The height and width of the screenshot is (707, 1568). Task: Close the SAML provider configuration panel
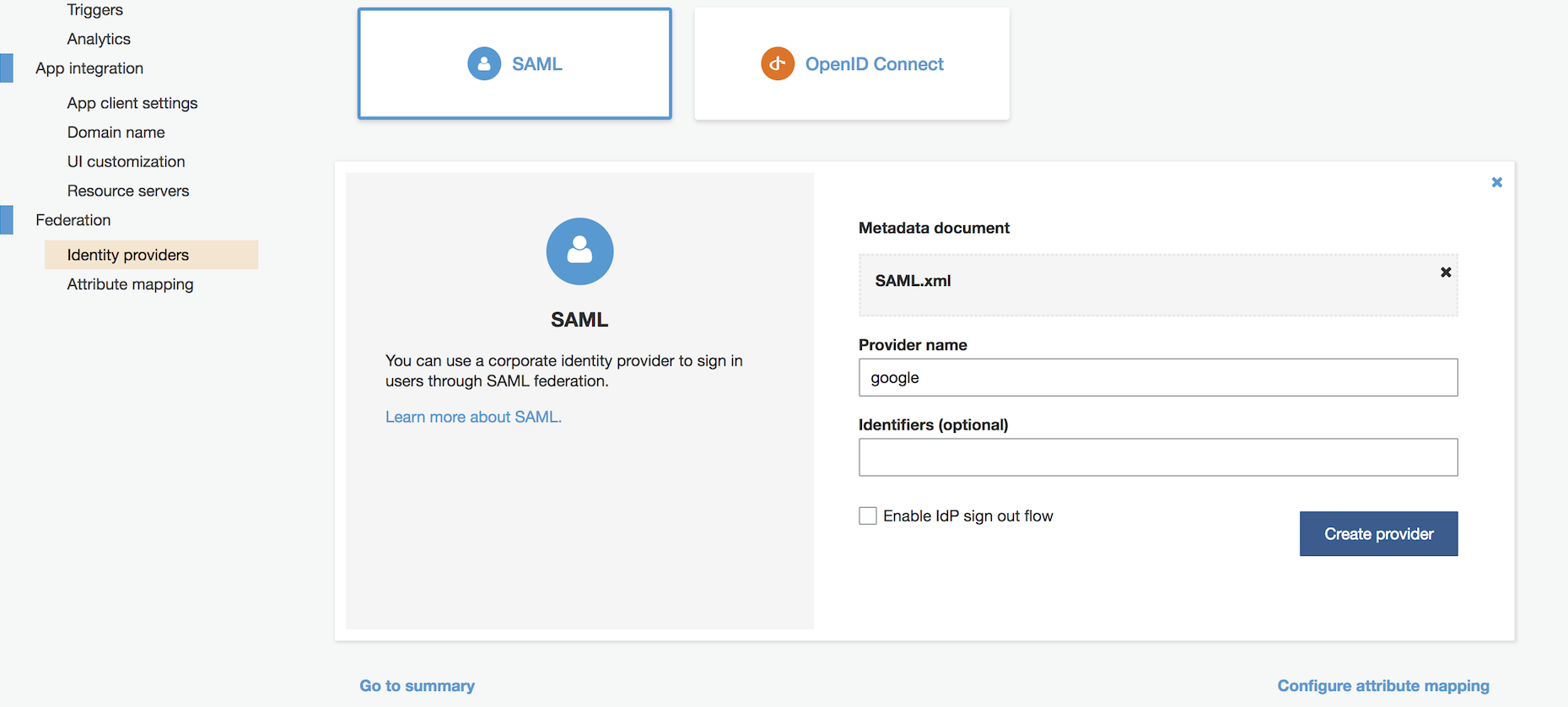tap(1496, 181)
